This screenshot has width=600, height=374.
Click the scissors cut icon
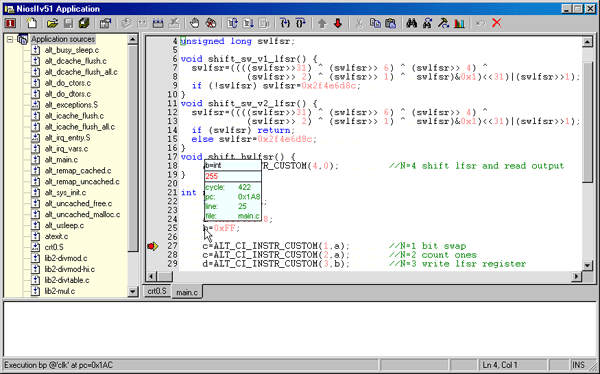point(359,23)
